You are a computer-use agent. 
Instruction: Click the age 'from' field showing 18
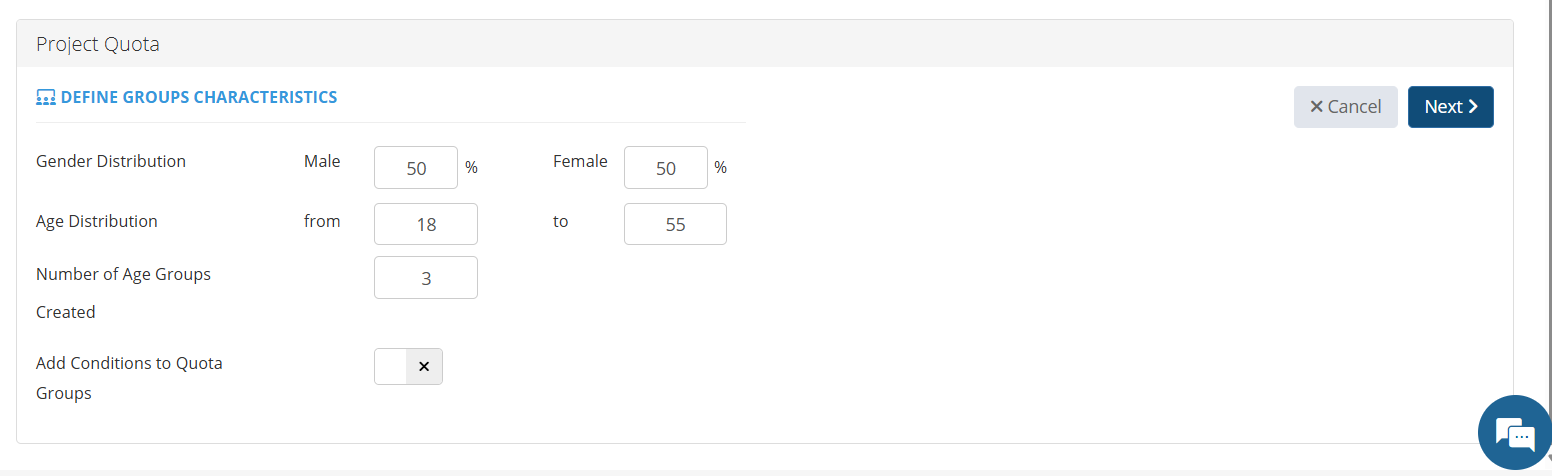[x=426, y=224]
